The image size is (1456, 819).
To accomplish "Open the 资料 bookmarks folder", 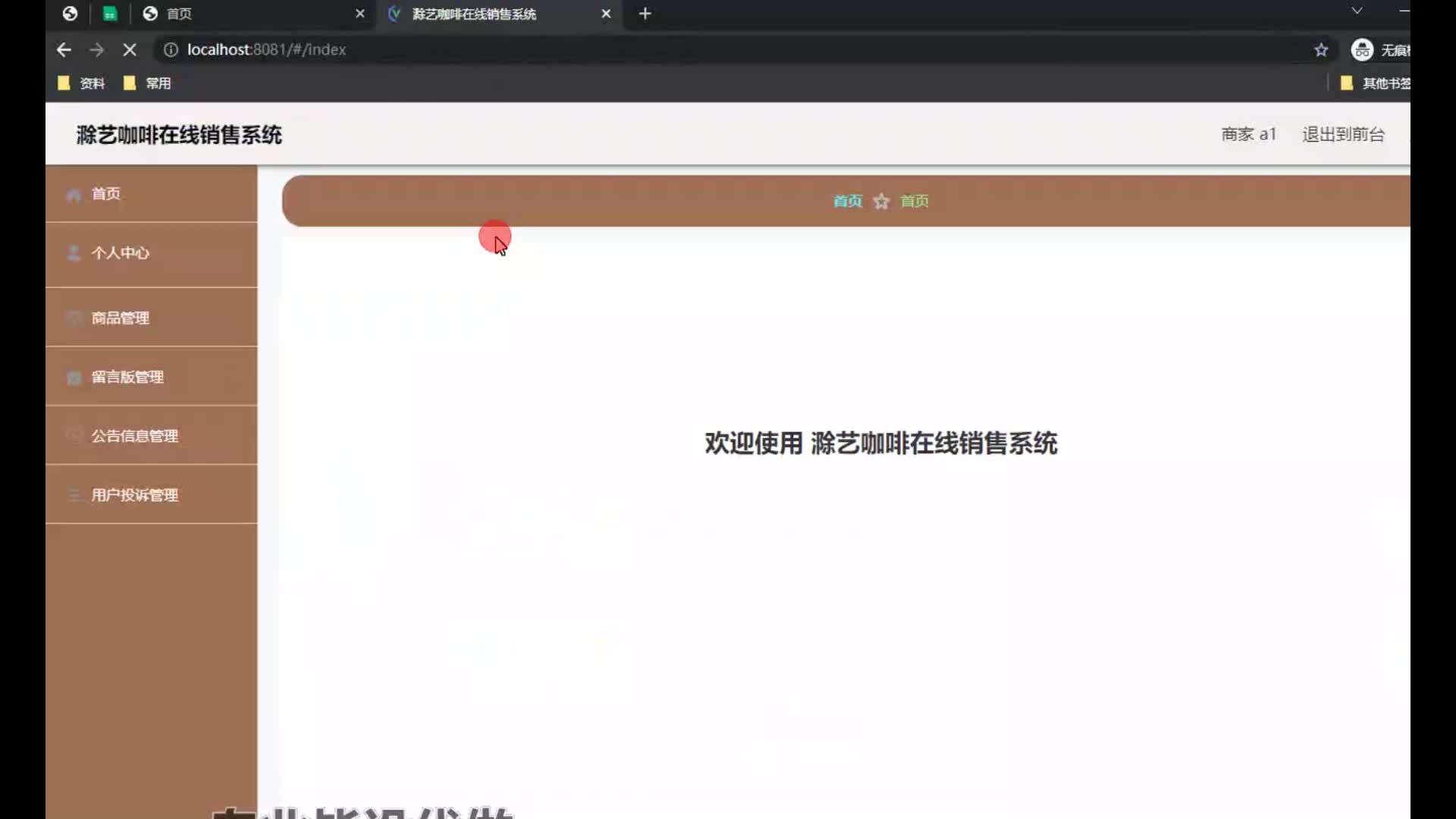I will (82, 83).
